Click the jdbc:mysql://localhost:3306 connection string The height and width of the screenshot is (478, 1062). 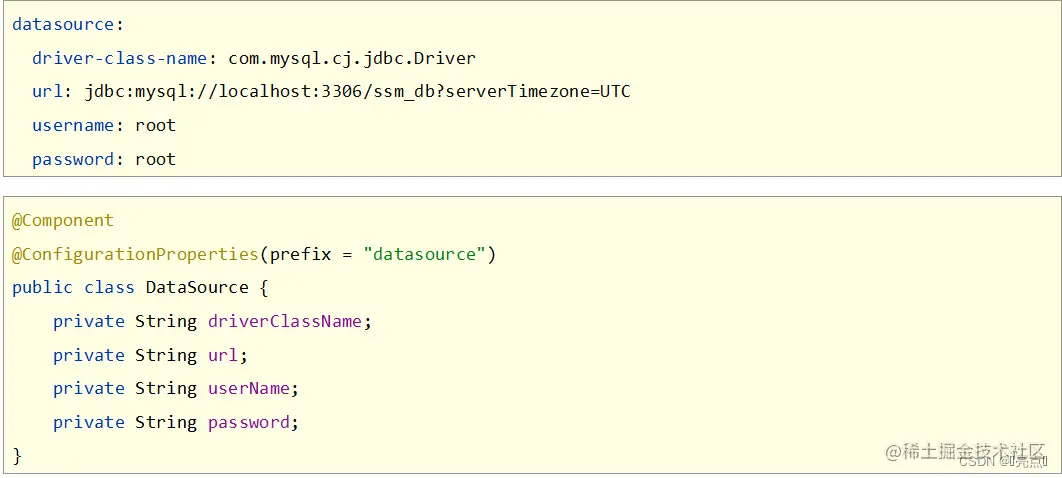point(358,91)
